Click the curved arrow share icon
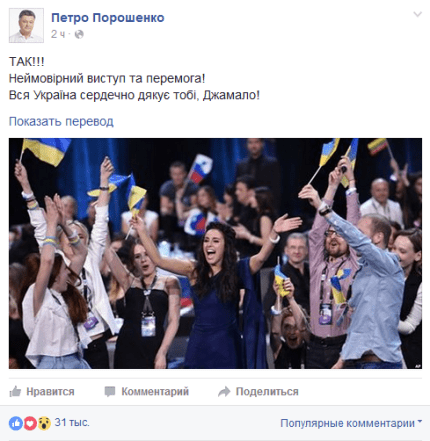This screenshot has height=441, width=430. pos(224,391)
